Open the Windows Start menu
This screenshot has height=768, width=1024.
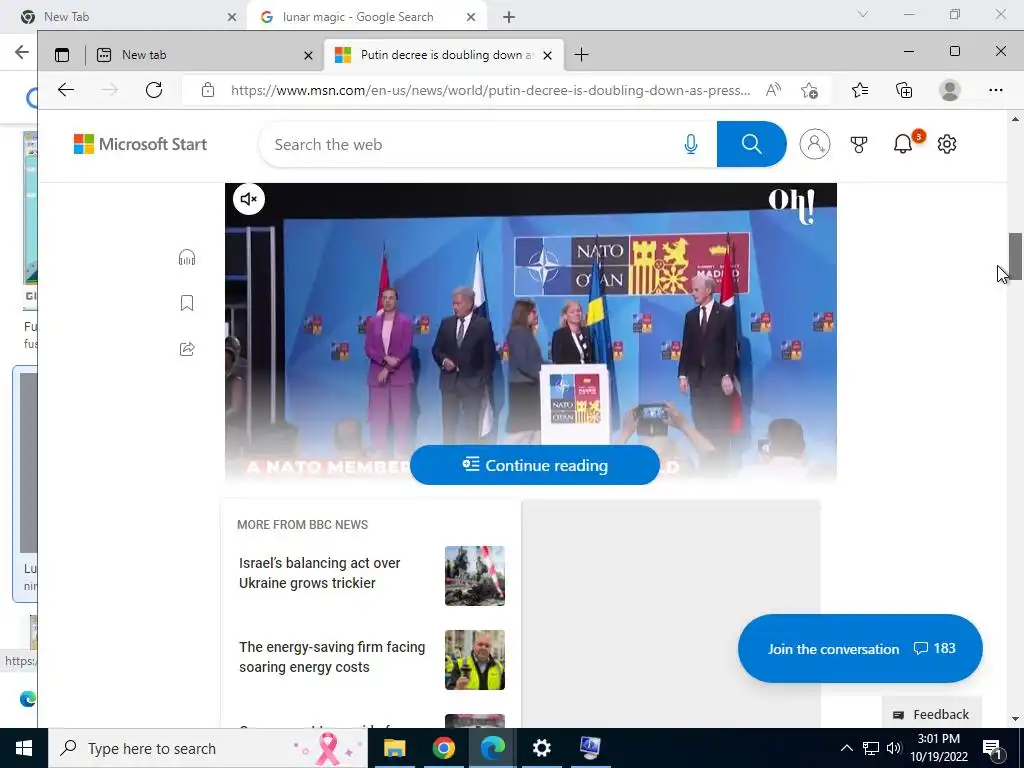point(24,748)
